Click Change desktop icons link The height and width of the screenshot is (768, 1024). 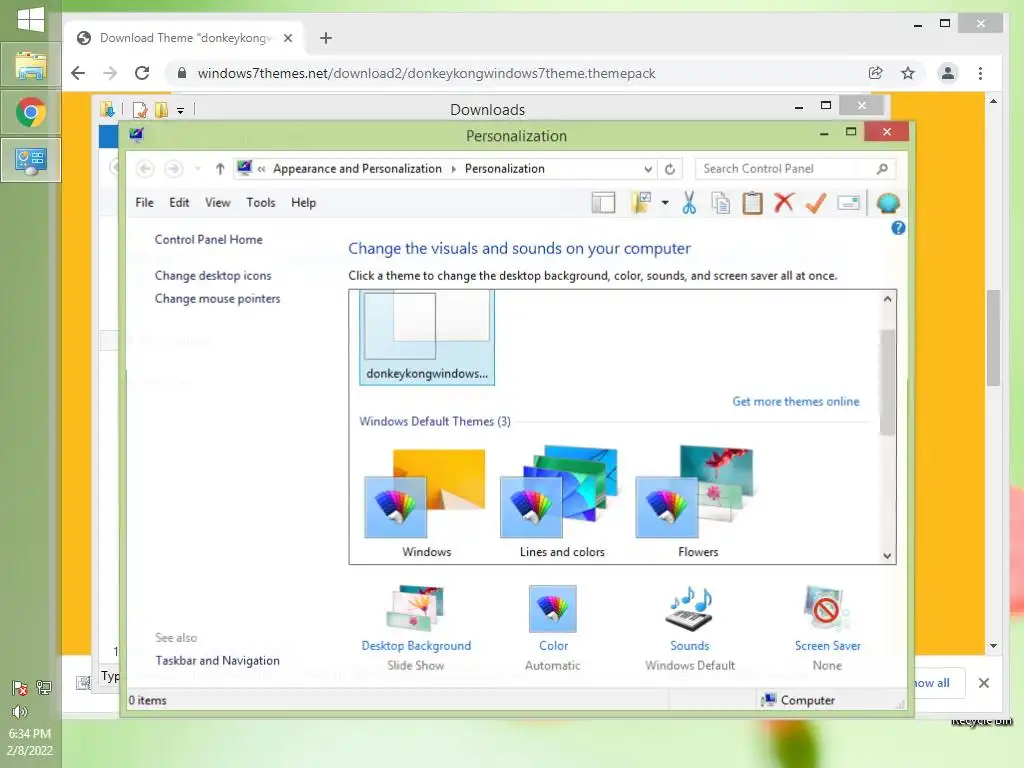(213, 276)
